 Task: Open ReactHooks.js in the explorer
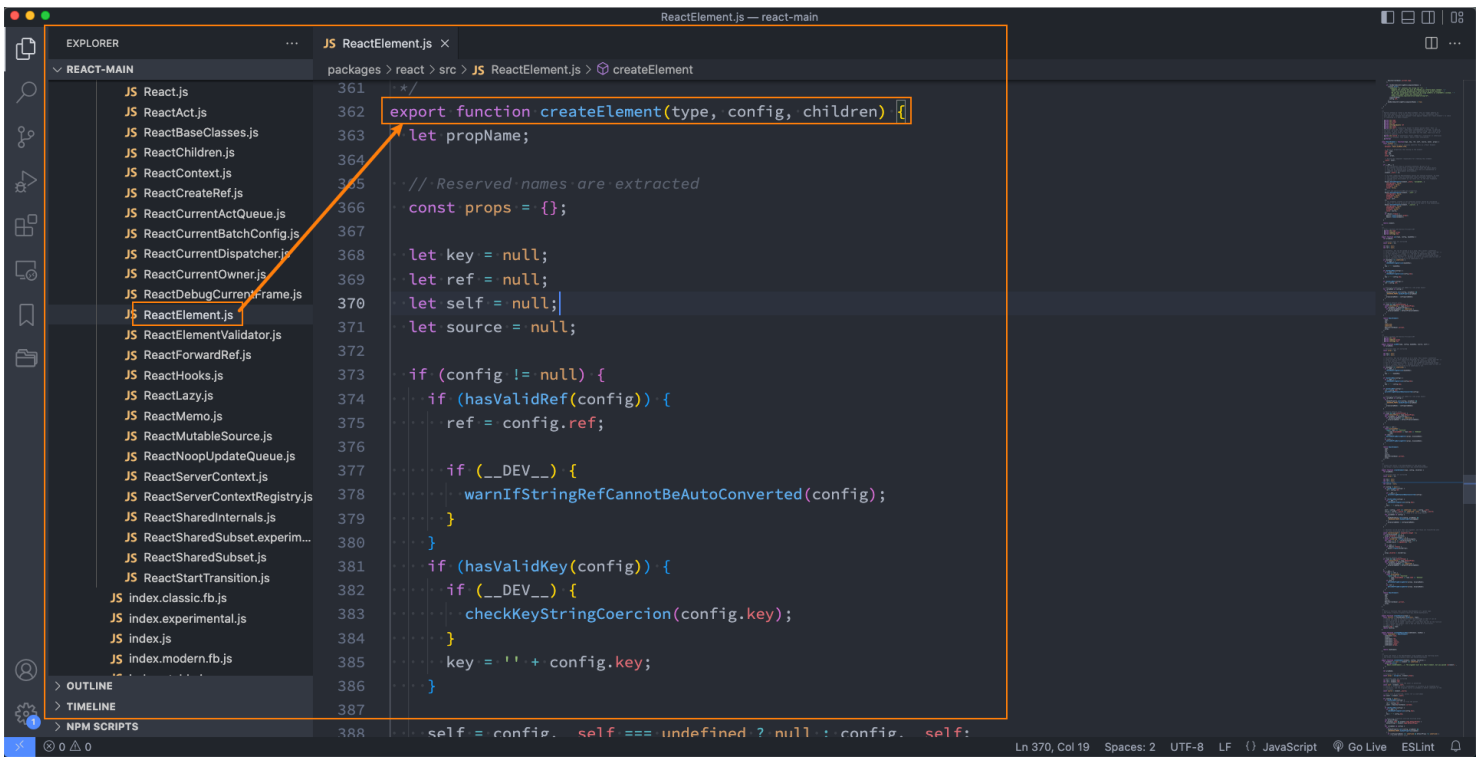click(183, 375)
